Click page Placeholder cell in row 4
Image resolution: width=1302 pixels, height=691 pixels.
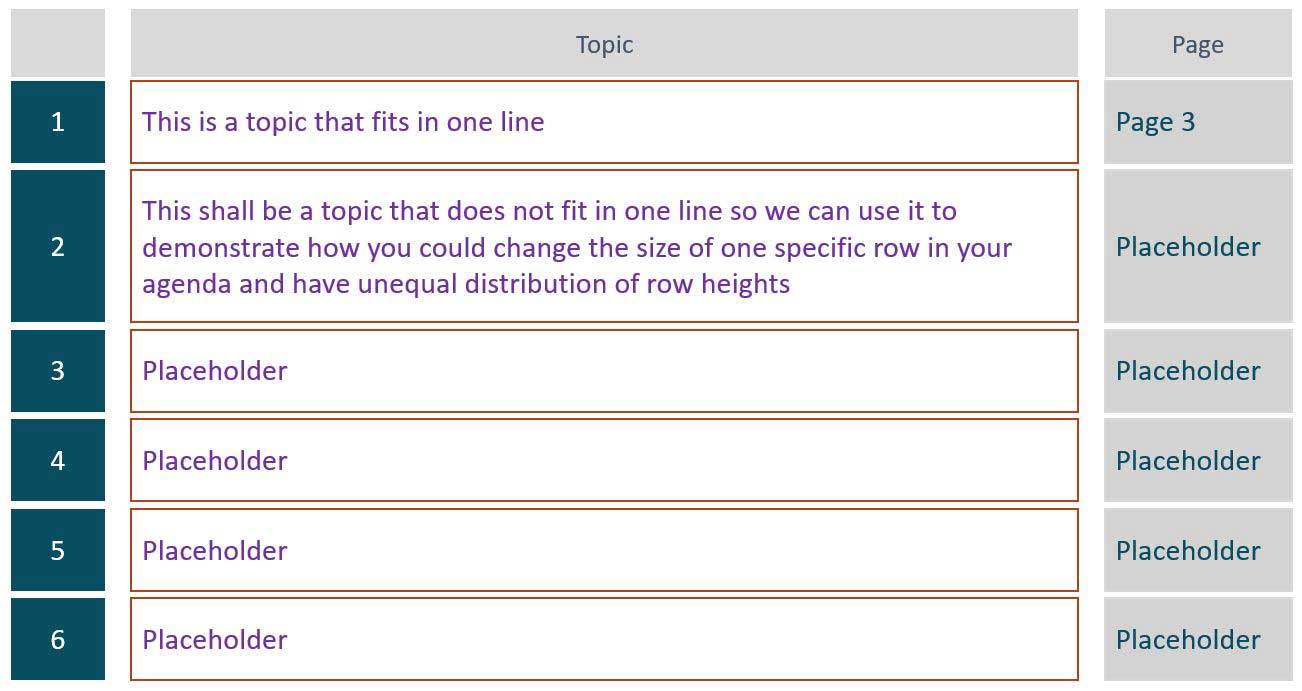click(x=1198, y=460)
